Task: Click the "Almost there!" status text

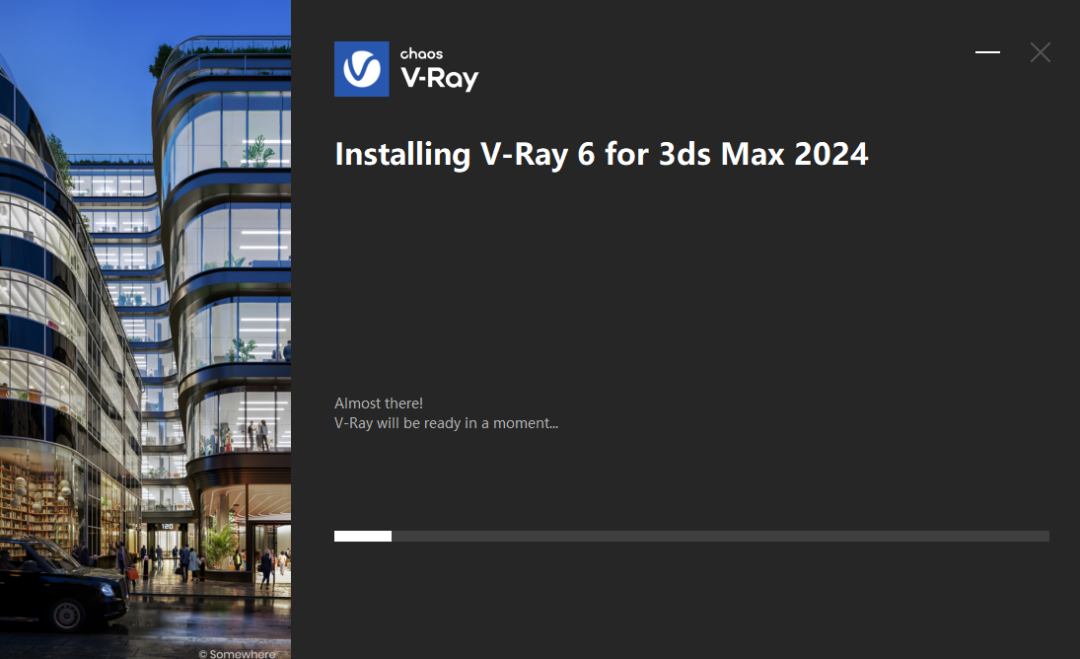Action: click(378, 403)
